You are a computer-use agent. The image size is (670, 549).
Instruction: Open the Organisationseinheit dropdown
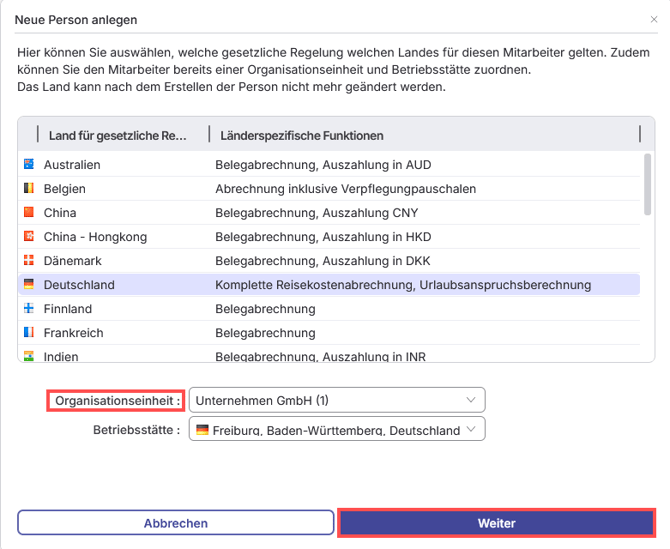[x=336, y=400]
